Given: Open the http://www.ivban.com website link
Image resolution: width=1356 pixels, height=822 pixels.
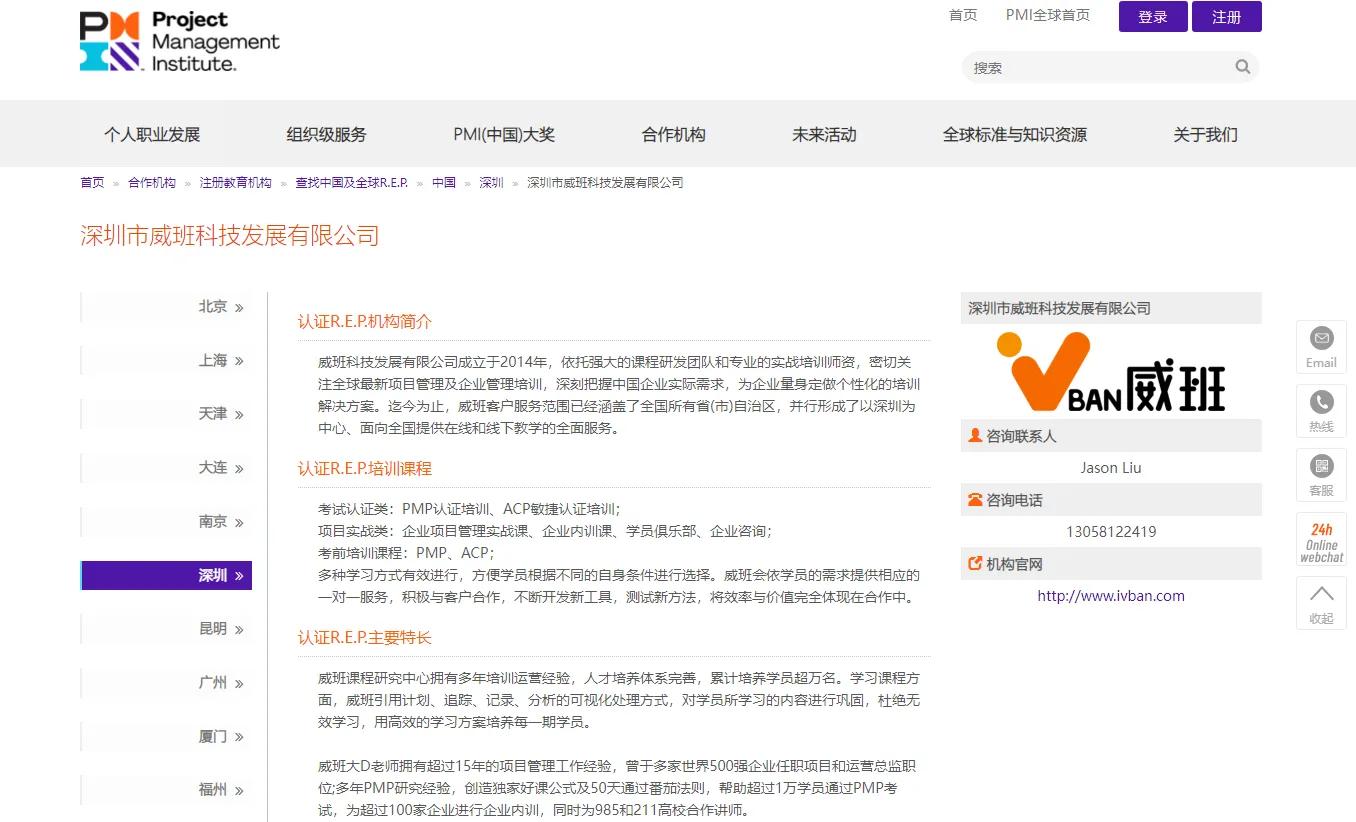Looking at the screenshot, I should tap(1111, 595).
